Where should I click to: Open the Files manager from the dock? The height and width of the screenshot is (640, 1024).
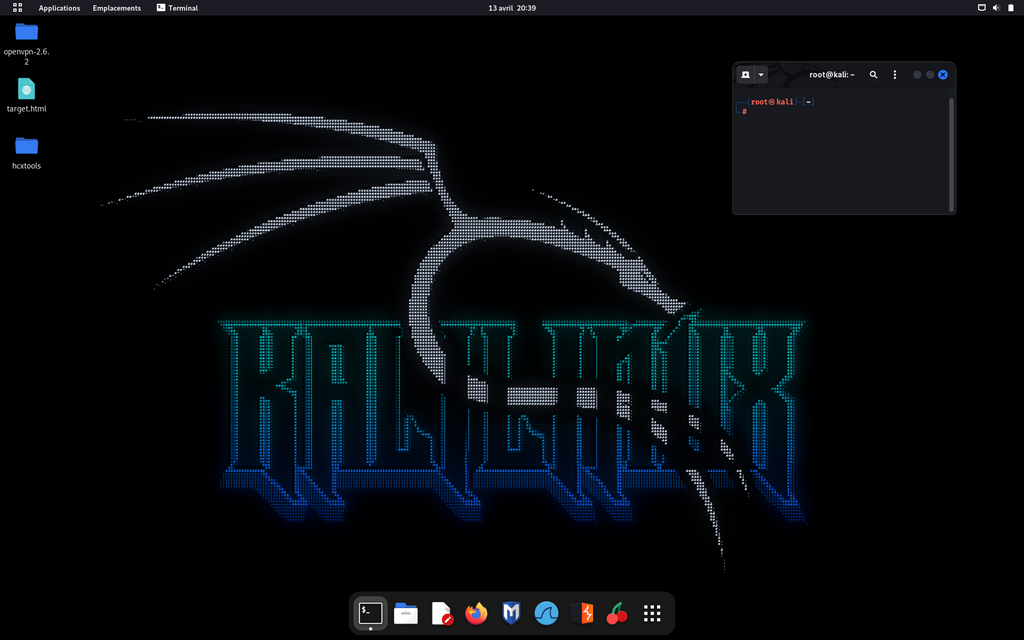(x=406, y=613)
